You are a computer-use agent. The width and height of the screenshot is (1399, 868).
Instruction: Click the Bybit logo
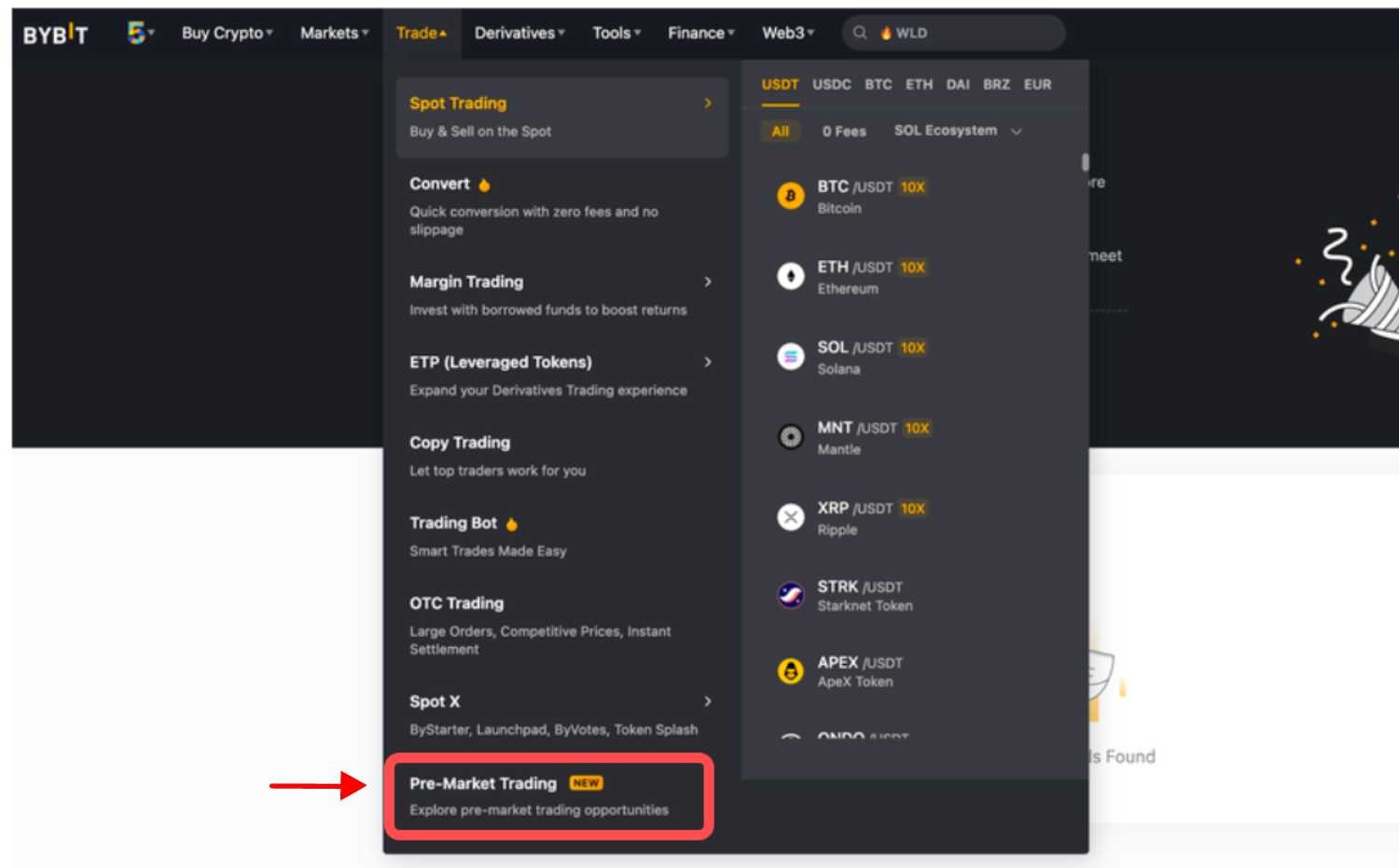pos(55,34)
